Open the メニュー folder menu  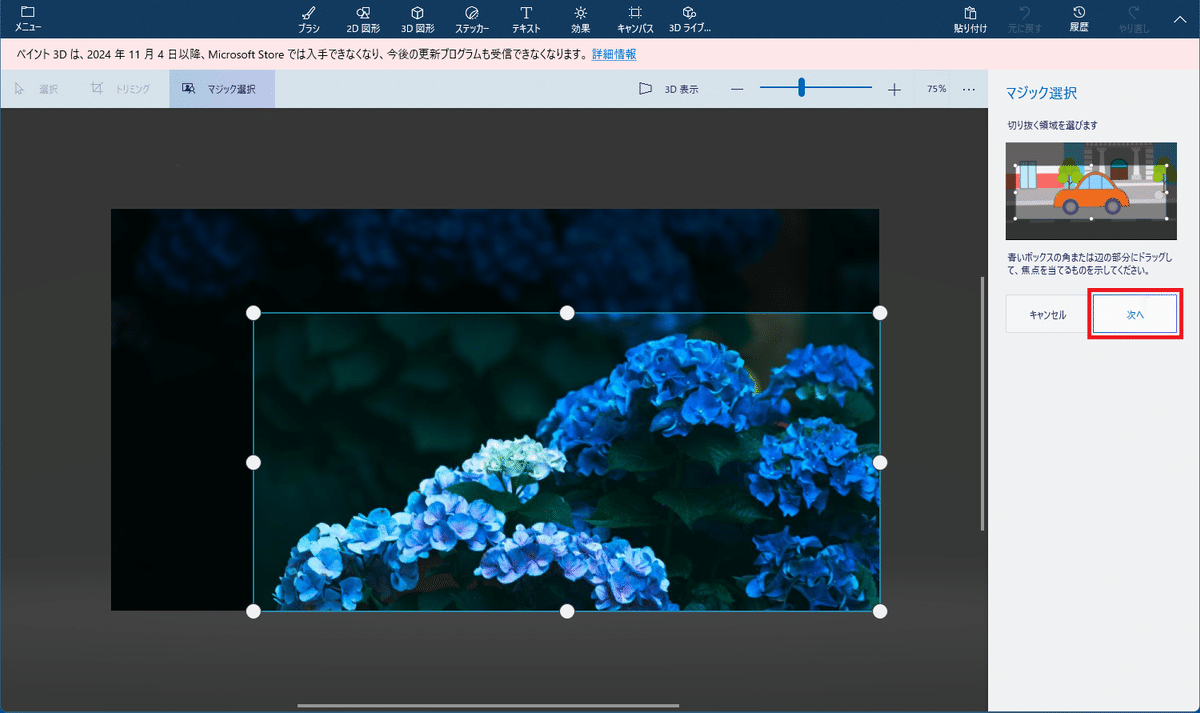(28, 19)
